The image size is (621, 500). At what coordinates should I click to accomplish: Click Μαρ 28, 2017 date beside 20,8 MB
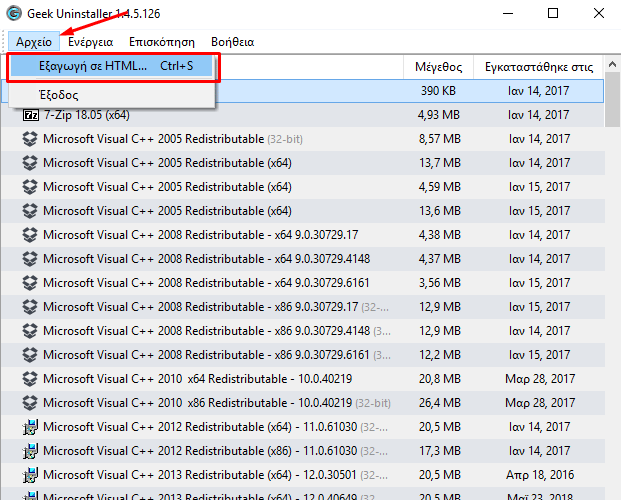(x=540, y=379)
